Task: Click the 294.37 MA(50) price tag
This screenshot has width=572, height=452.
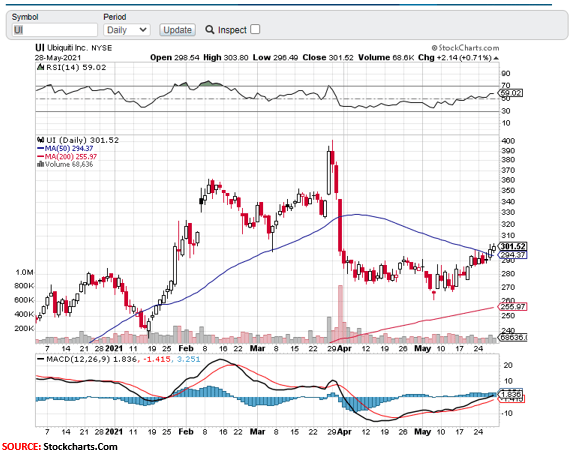Action: tap(513, 255)
